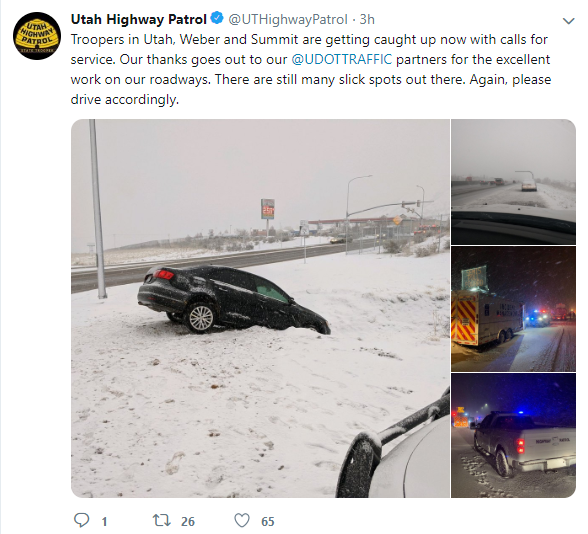Open the 3h timestamp link
Viewport: 588px width, 534px height.
point(367,19)
